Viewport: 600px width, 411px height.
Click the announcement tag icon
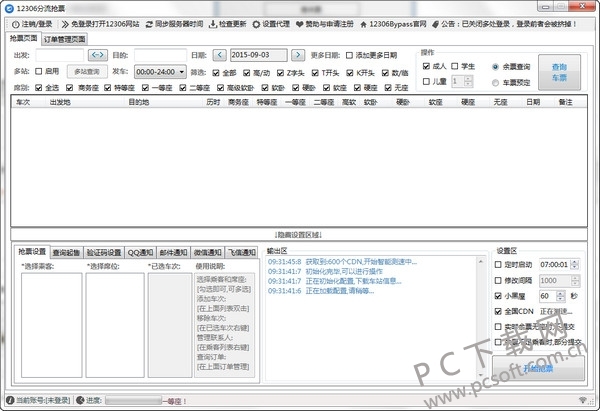pos(435,24)
